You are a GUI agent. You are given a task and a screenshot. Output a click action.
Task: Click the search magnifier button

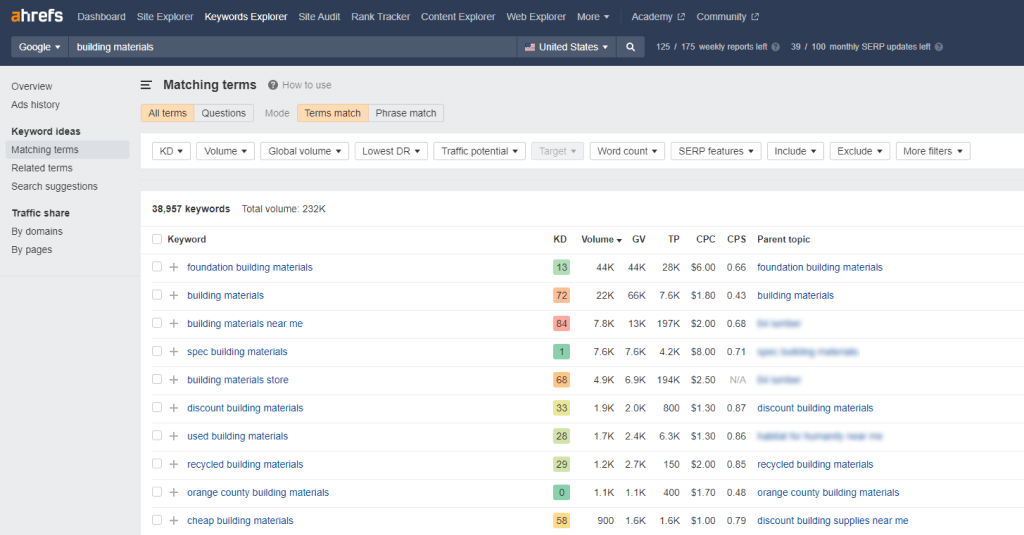(x=630, y=47)
